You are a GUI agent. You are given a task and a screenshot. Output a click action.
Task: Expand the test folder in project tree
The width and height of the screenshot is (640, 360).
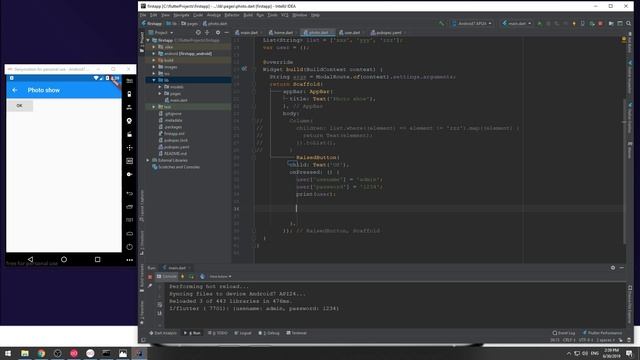coord(154,107)
